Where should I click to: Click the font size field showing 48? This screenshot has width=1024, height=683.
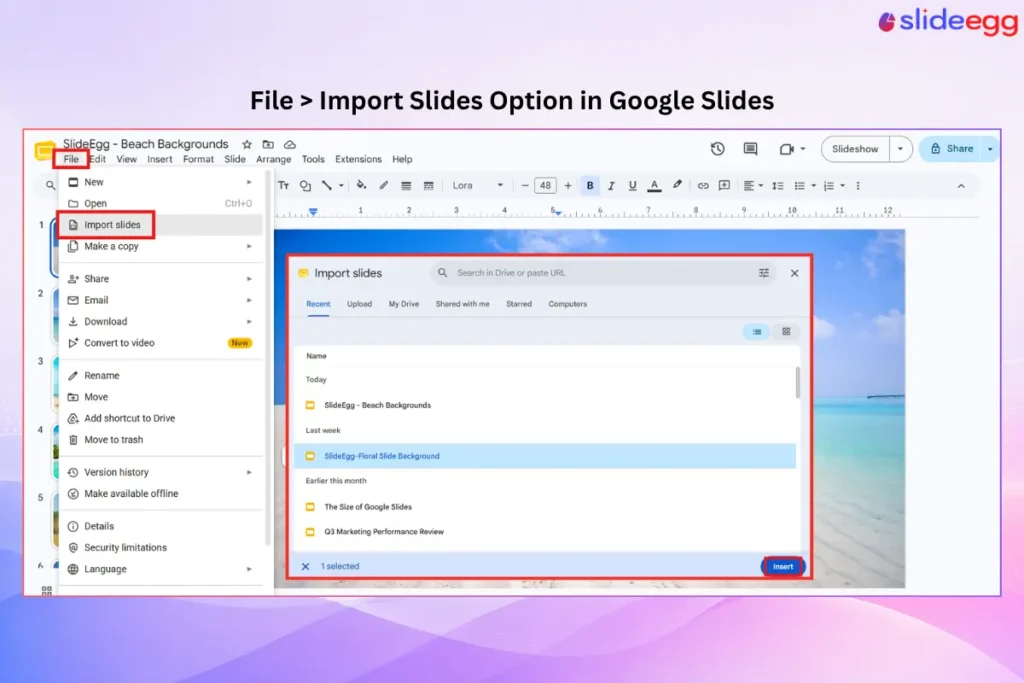tap(545, 185)
